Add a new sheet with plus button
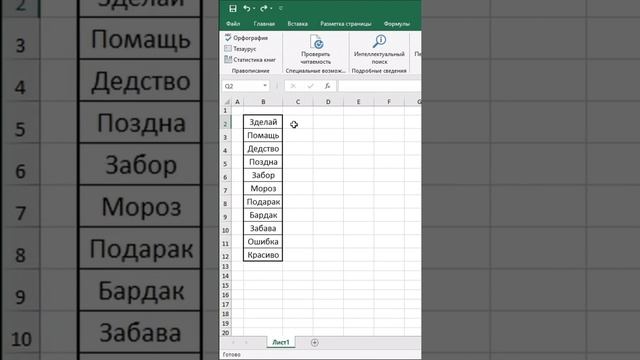This screenshot has height=360, width=640. click(x=314, y=342)
